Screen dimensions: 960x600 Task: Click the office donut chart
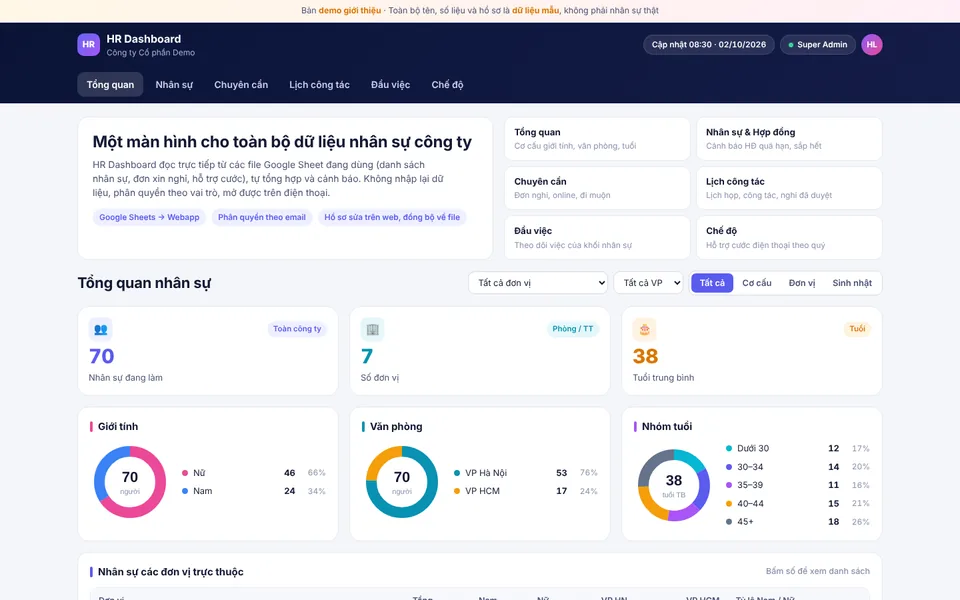tap(402, 482)
